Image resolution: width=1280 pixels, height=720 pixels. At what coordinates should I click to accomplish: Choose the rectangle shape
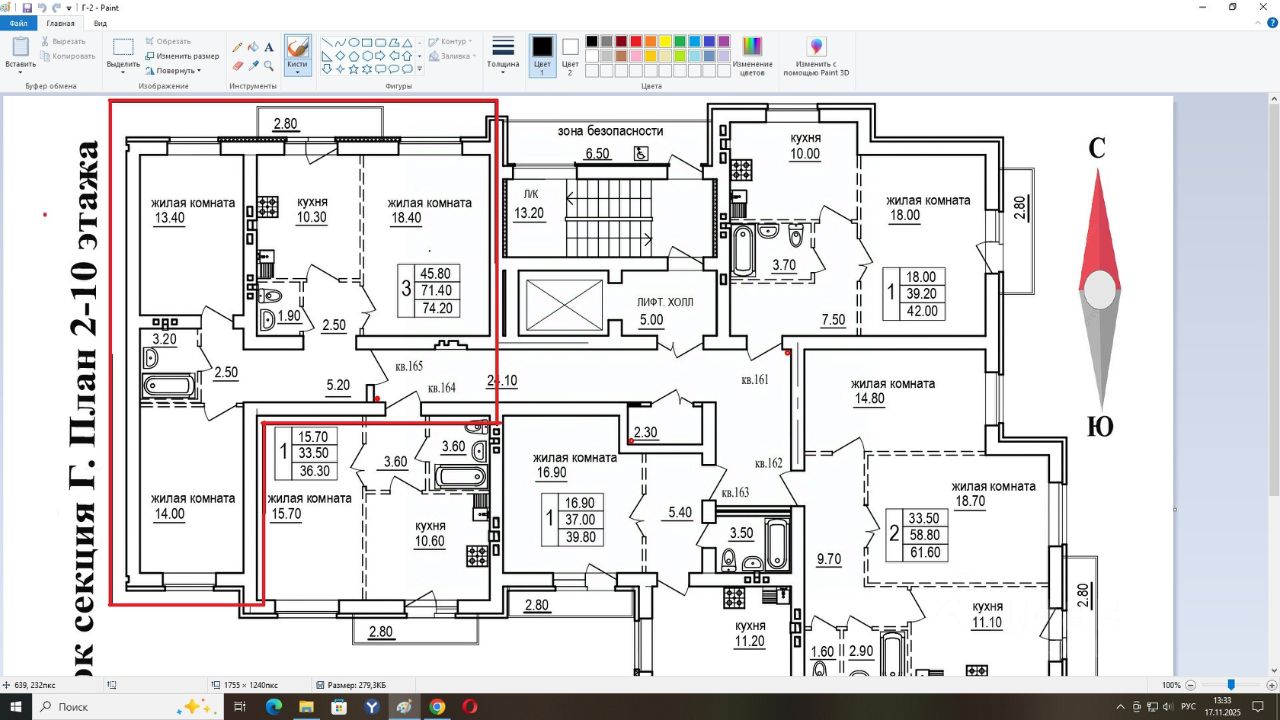(367, 42)
